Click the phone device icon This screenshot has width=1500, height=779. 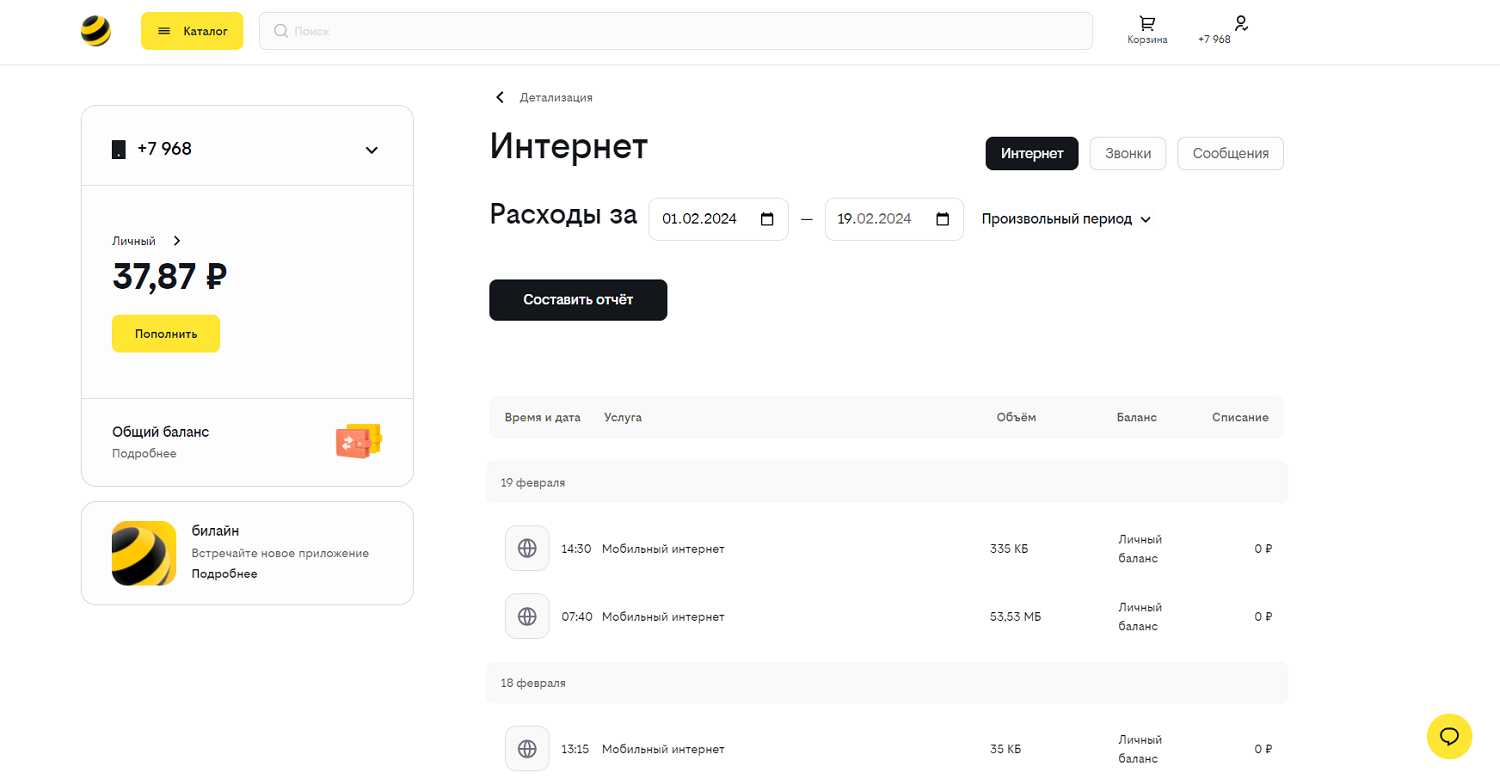[119, 150]
